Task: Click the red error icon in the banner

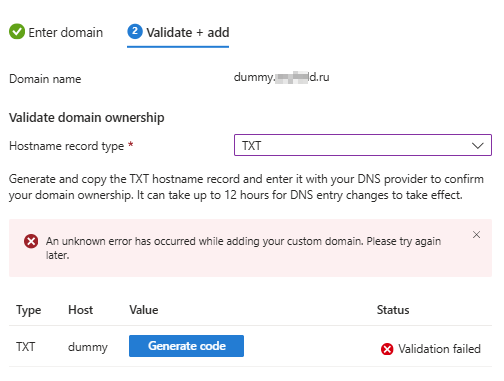Action: coord(31,241)
